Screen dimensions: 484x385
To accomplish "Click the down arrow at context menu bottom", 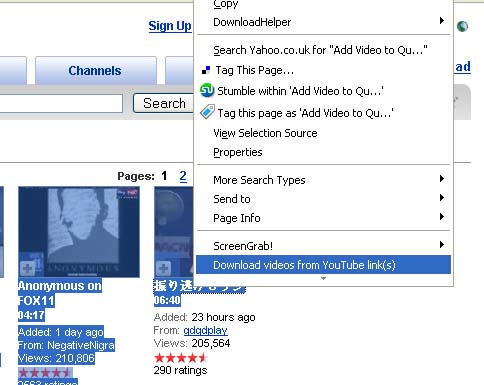I will (x=323, y=278).
